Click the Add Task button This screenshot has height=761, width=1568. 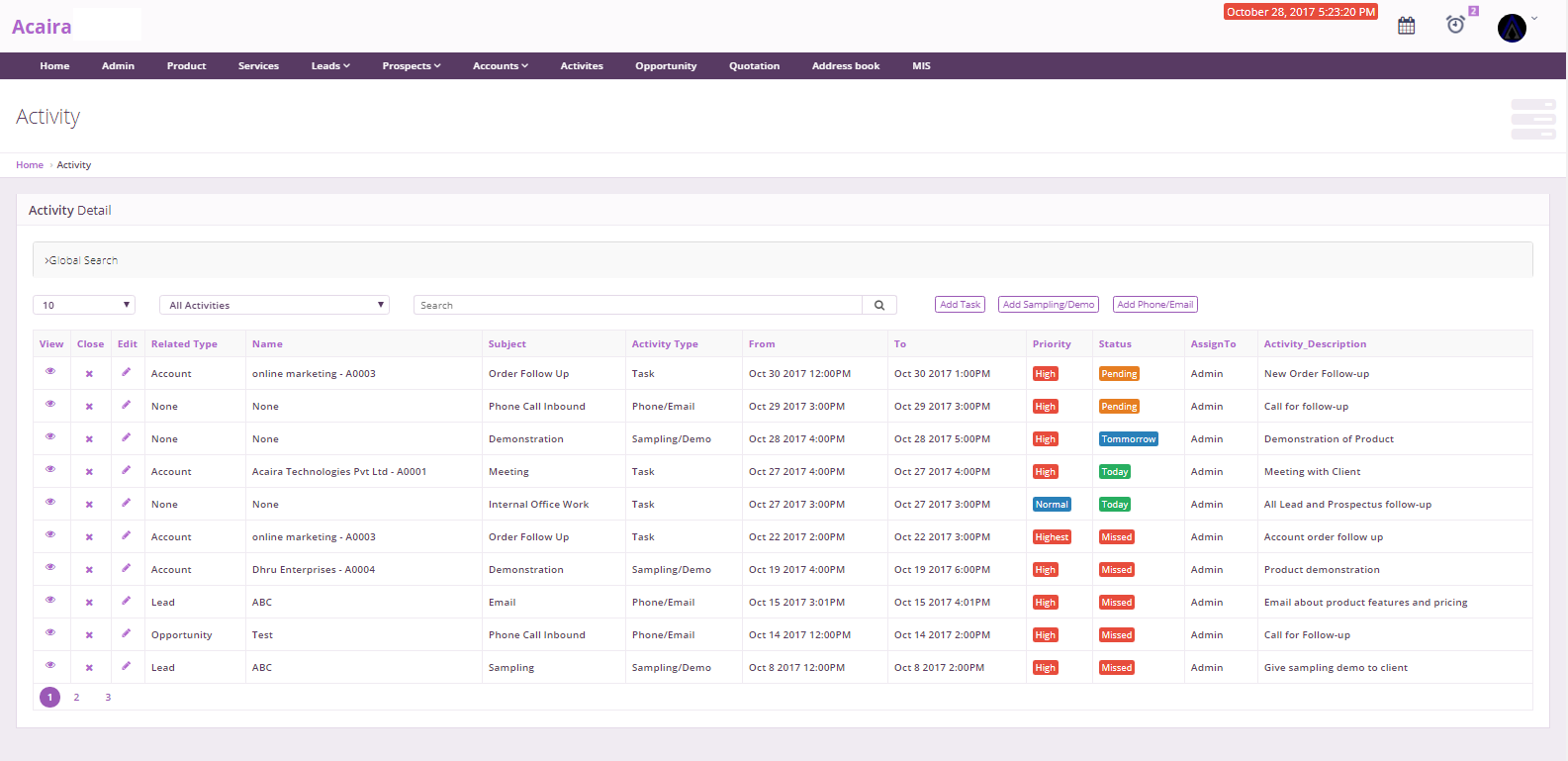tap(960, 305)
